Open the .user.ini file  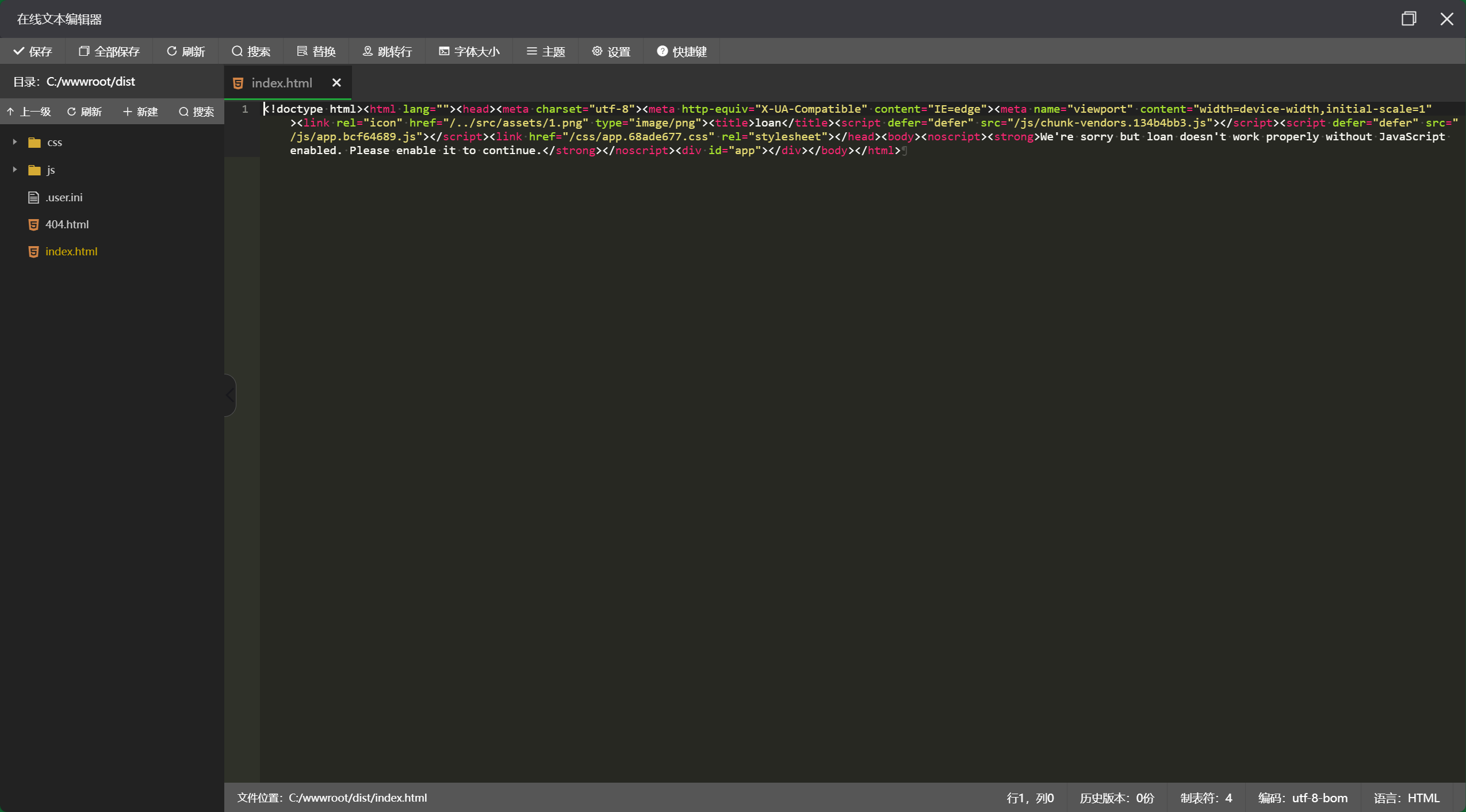[x=63, y=197]
